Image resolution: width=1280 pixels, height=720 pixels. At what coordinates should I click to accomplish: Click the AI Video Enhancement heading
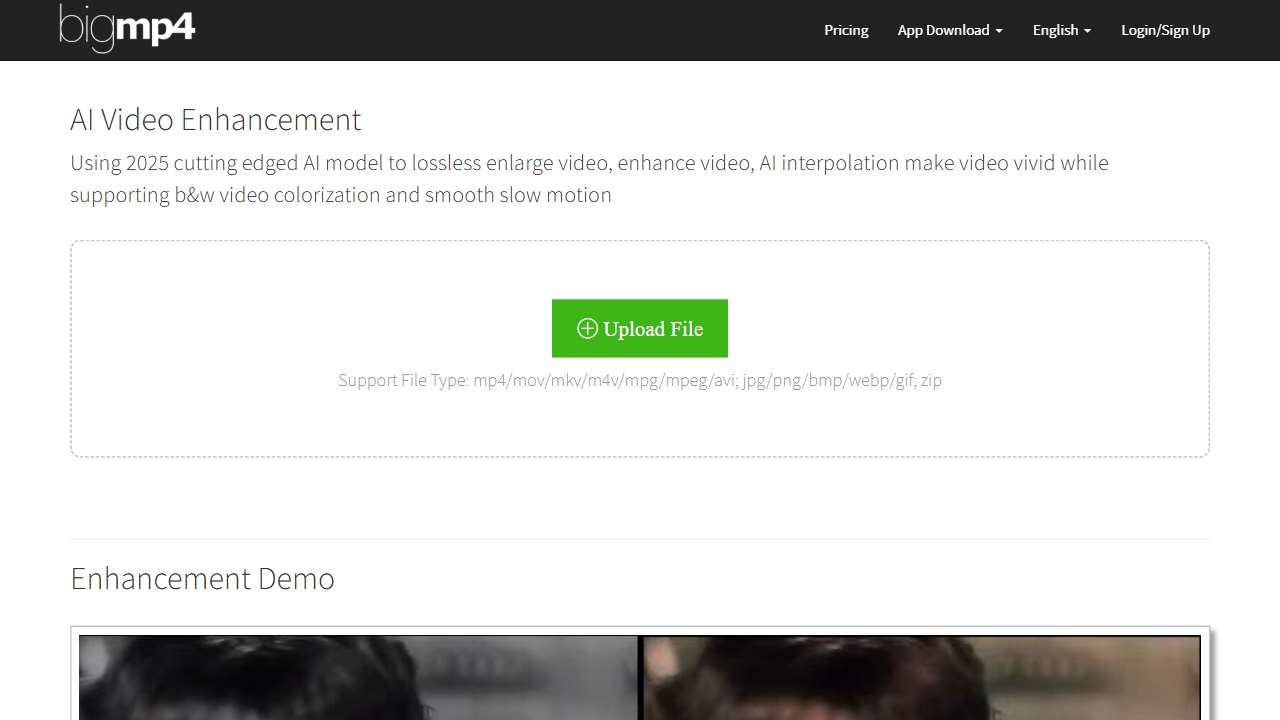click(x=215, y=119)
